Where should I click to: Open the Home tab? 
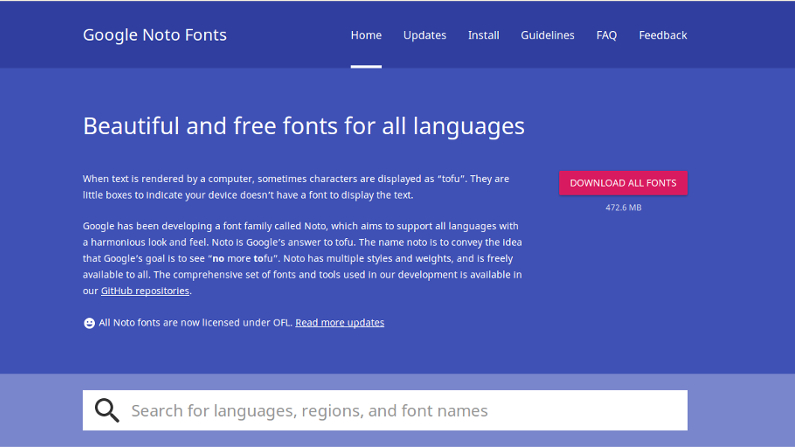coord(366,35)
